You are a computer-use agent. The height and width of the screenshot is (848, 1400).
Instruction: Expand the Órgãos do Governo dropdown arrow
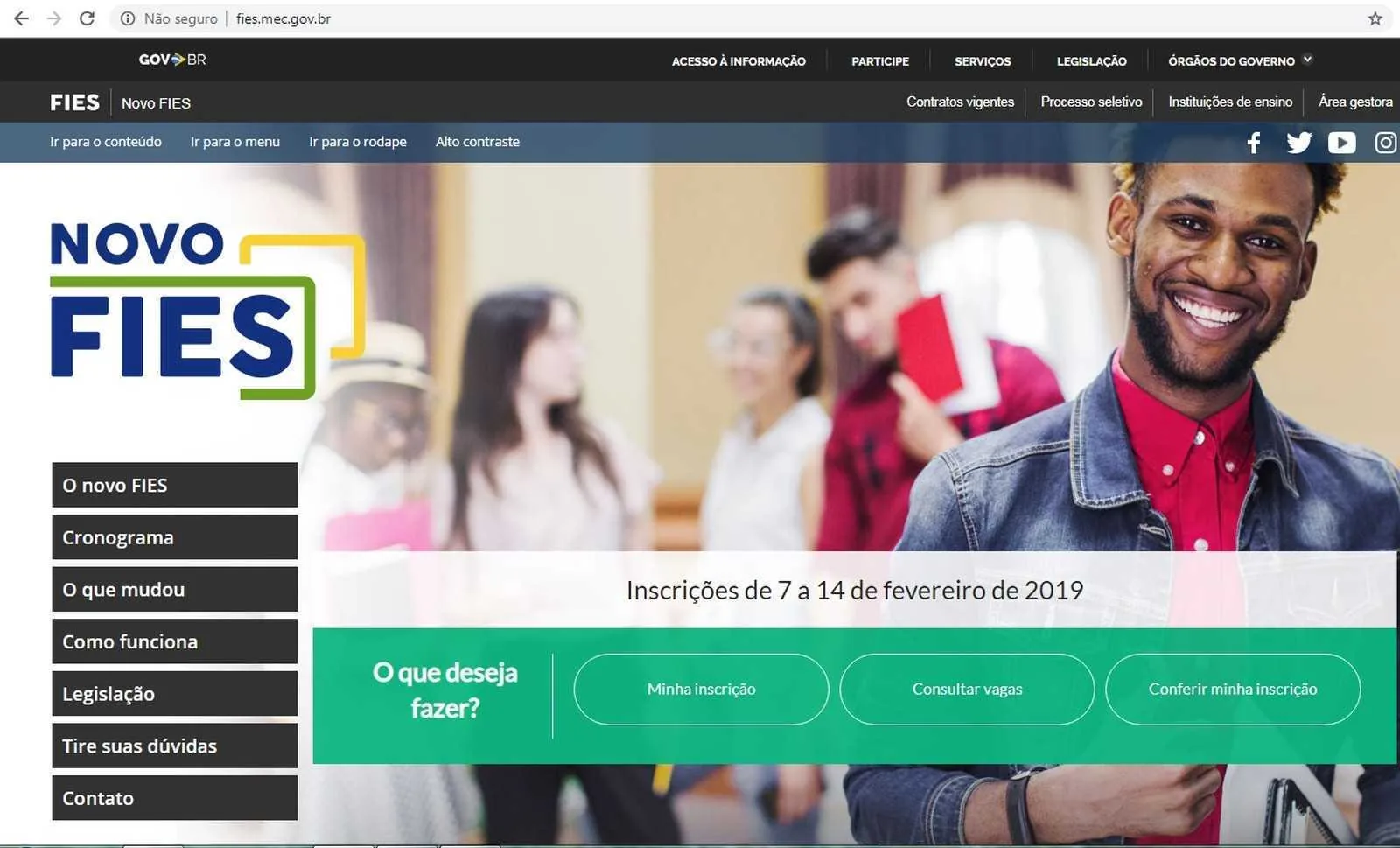pos(1307,60)
